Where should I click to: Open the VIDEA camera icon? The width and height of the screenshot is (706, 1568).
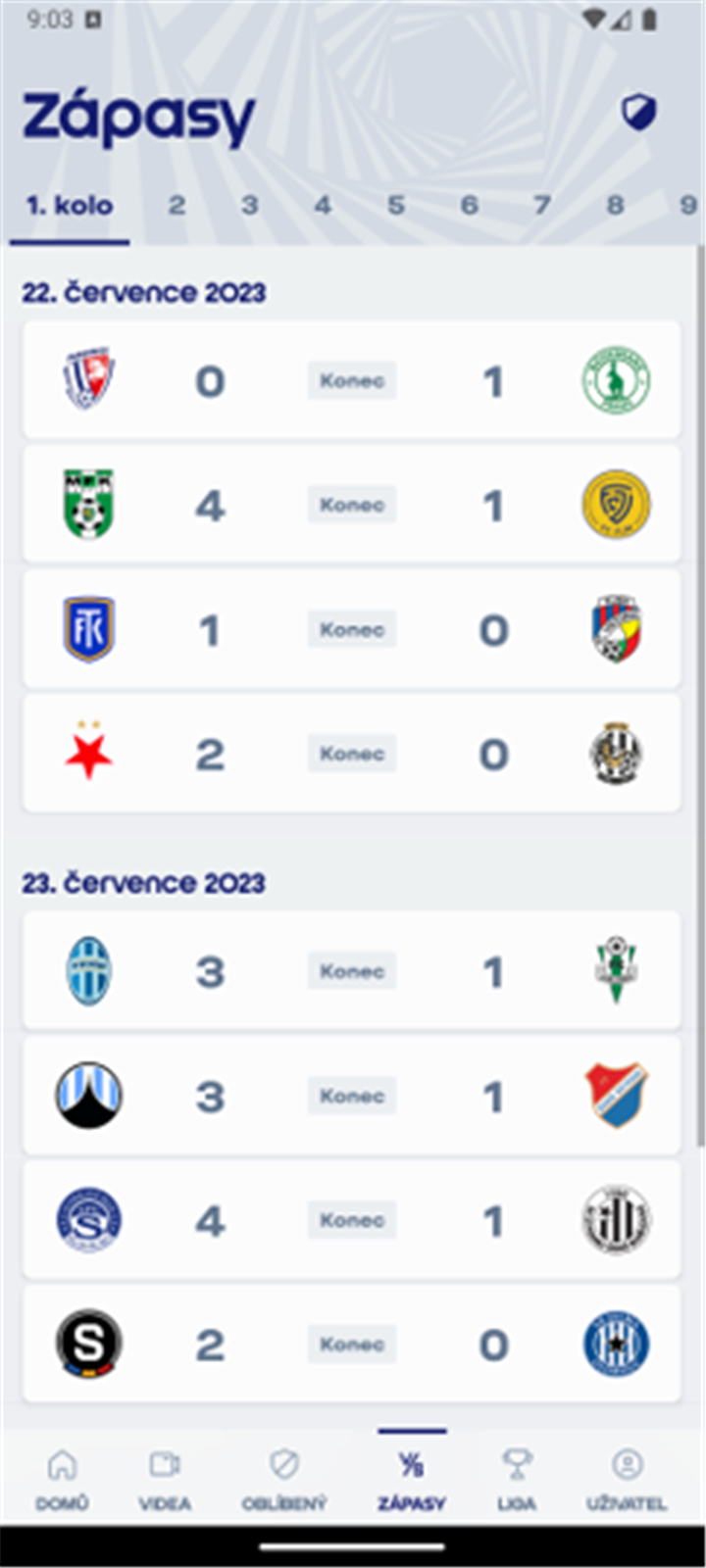(x=165, y=1465)
